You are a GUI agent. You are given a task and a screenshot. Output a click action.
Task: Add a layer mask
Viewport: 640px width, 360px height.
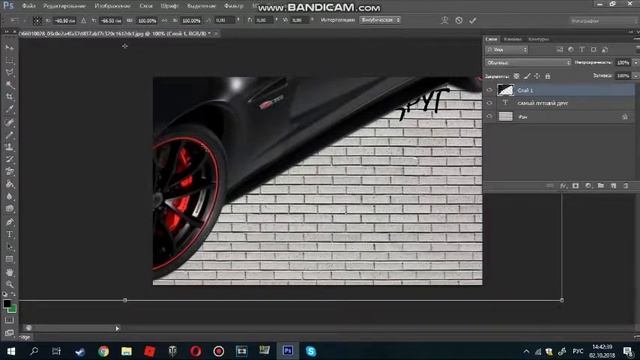pos(576,186)
